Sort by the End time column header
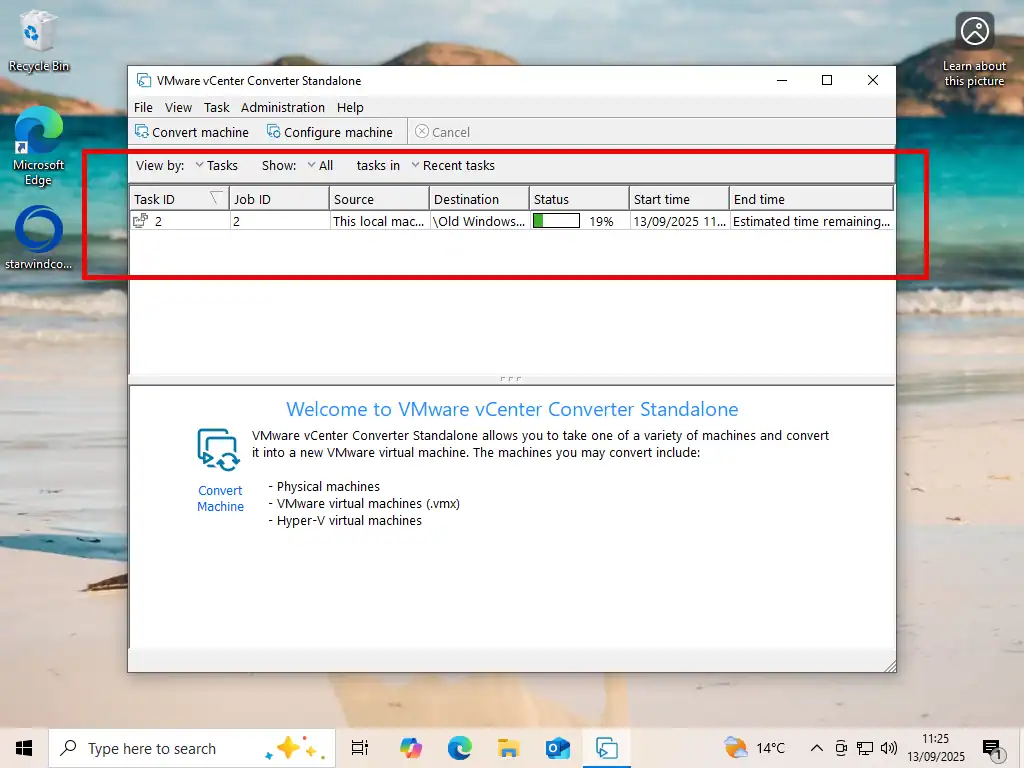Image resolution: width=1024 pixels, height=768 pixels. point(811,199)
